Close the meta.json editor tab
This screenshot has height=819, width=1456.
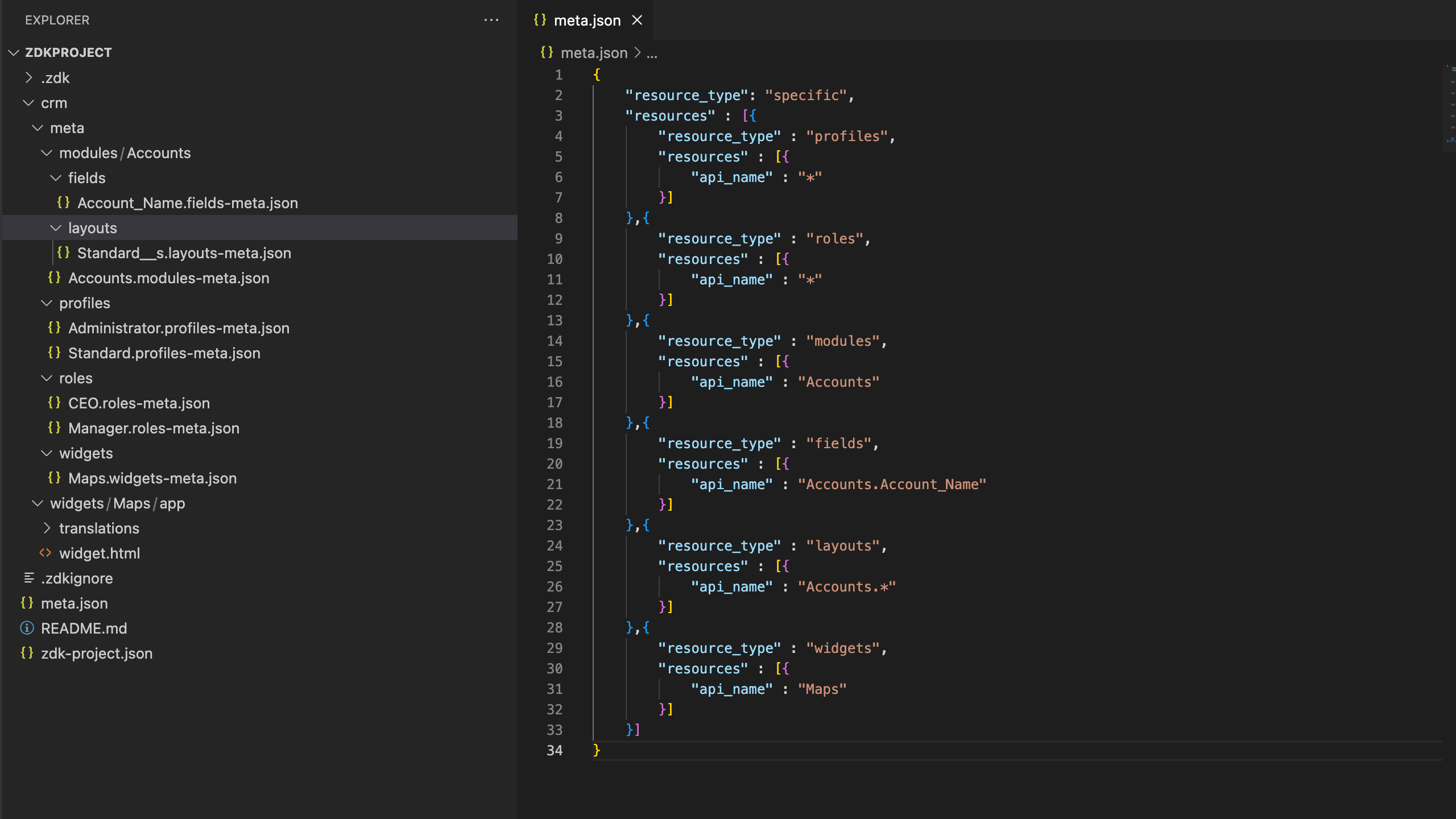coord(637,20)
